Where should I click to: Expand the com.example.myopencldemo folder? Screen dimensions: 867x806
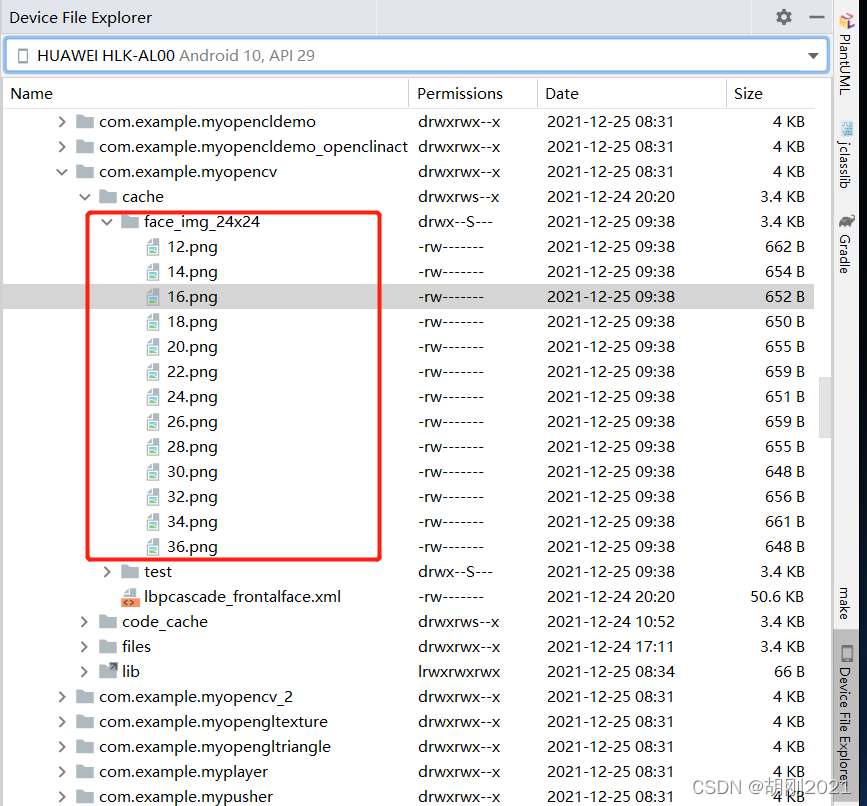tap(62, 122)
